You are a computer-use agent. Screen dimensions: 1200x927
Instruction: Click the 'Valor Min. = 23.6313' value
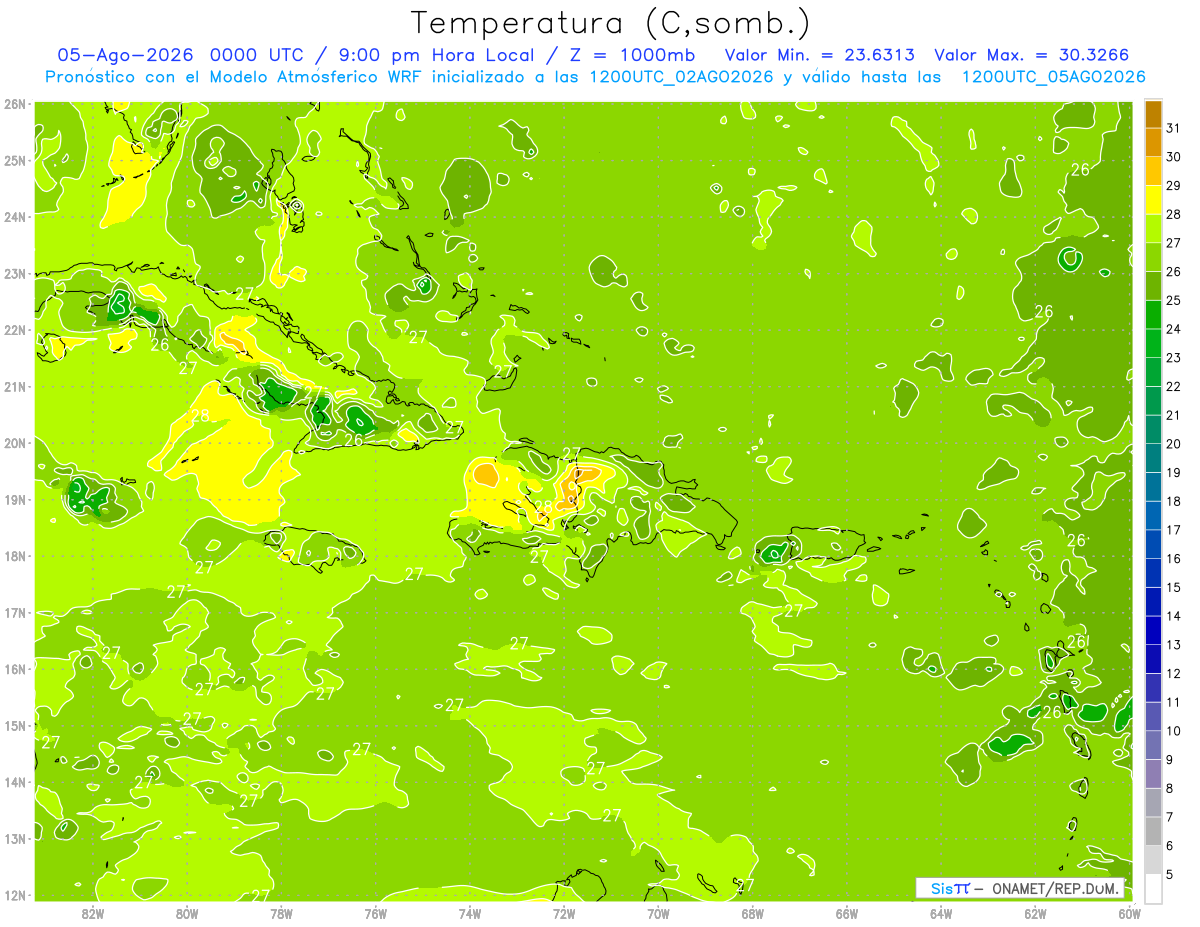819,55
